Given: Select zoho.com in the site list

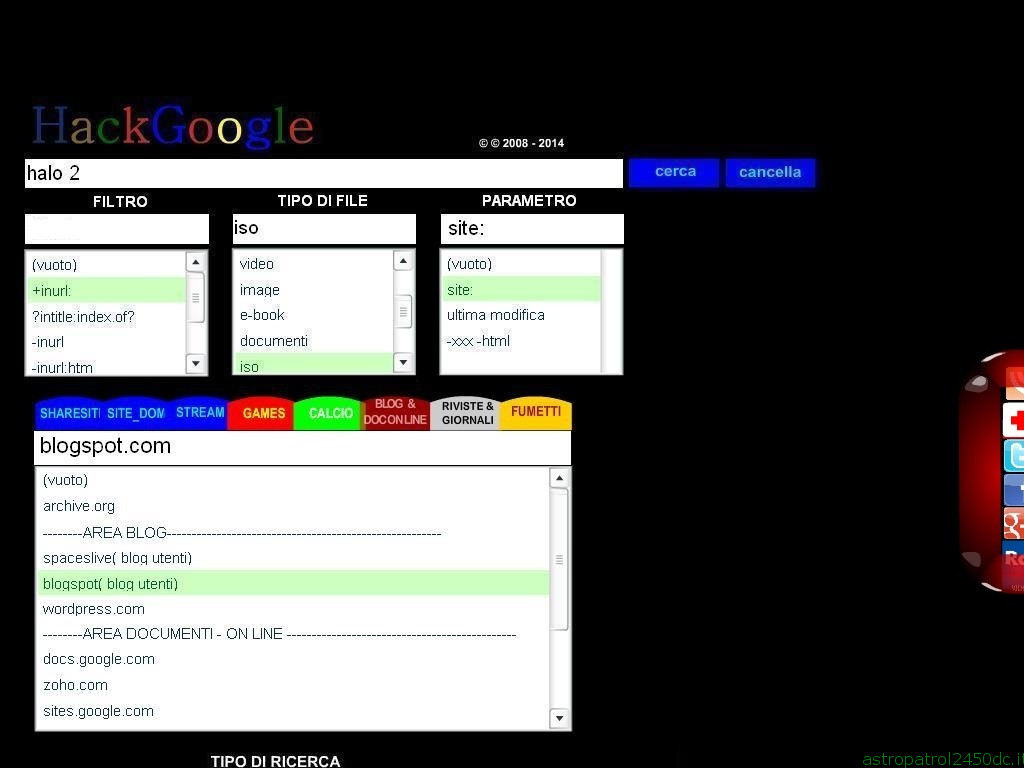Looking at the screenshot, I should 293,685.
